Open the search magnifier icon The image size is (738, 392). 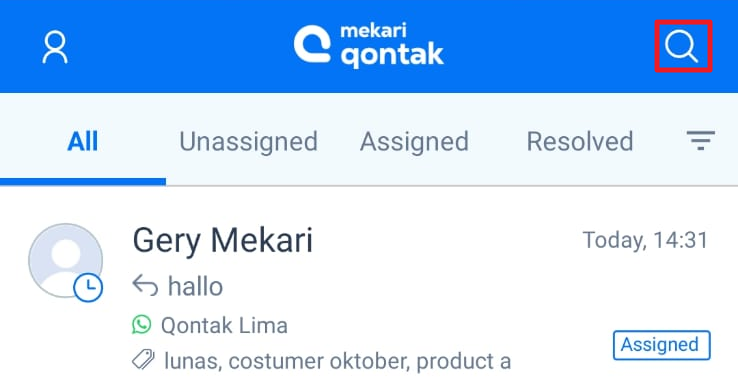click(x=682, y=46)
